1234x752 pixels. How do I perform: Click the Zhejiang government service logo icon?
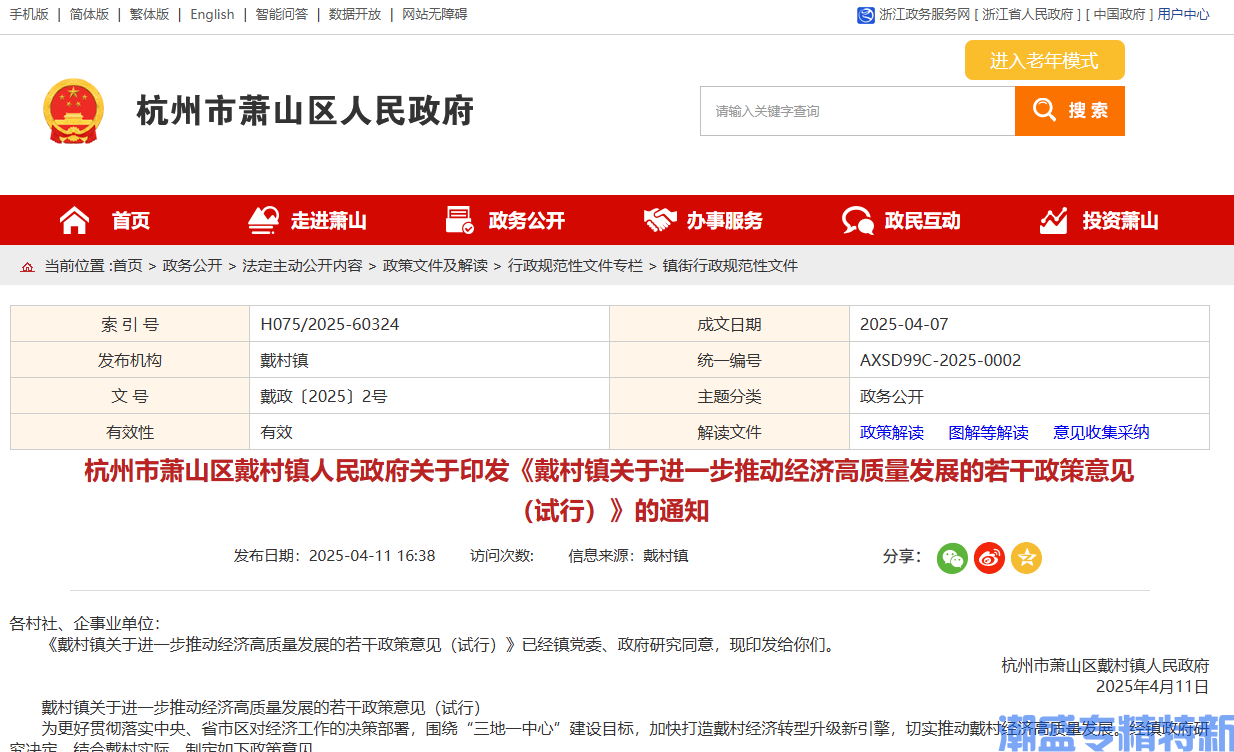866,15
